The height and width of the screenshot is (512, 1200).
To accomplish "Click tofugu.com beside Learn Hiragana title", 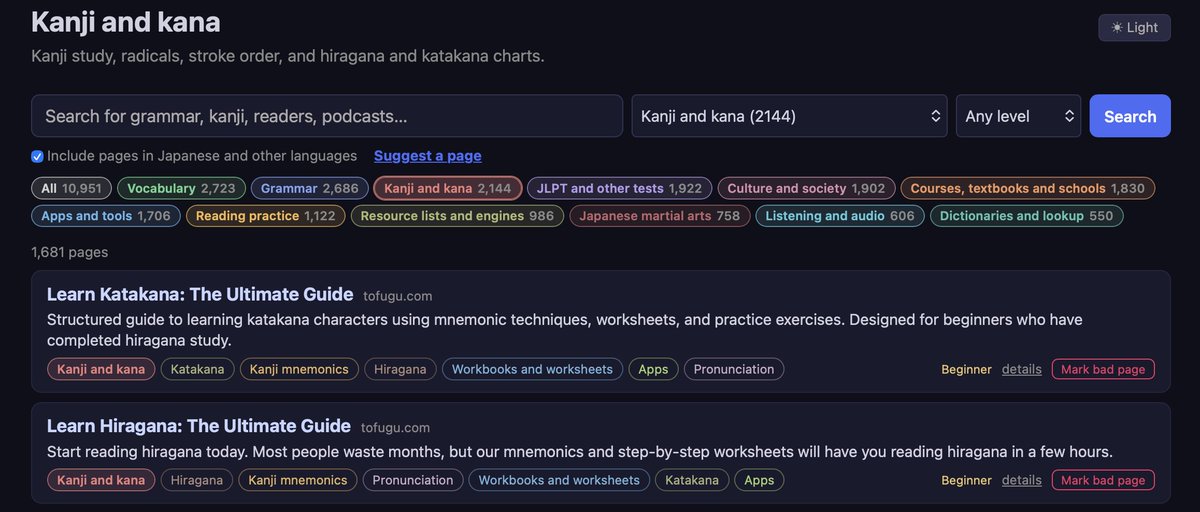I will pos(396,428).
